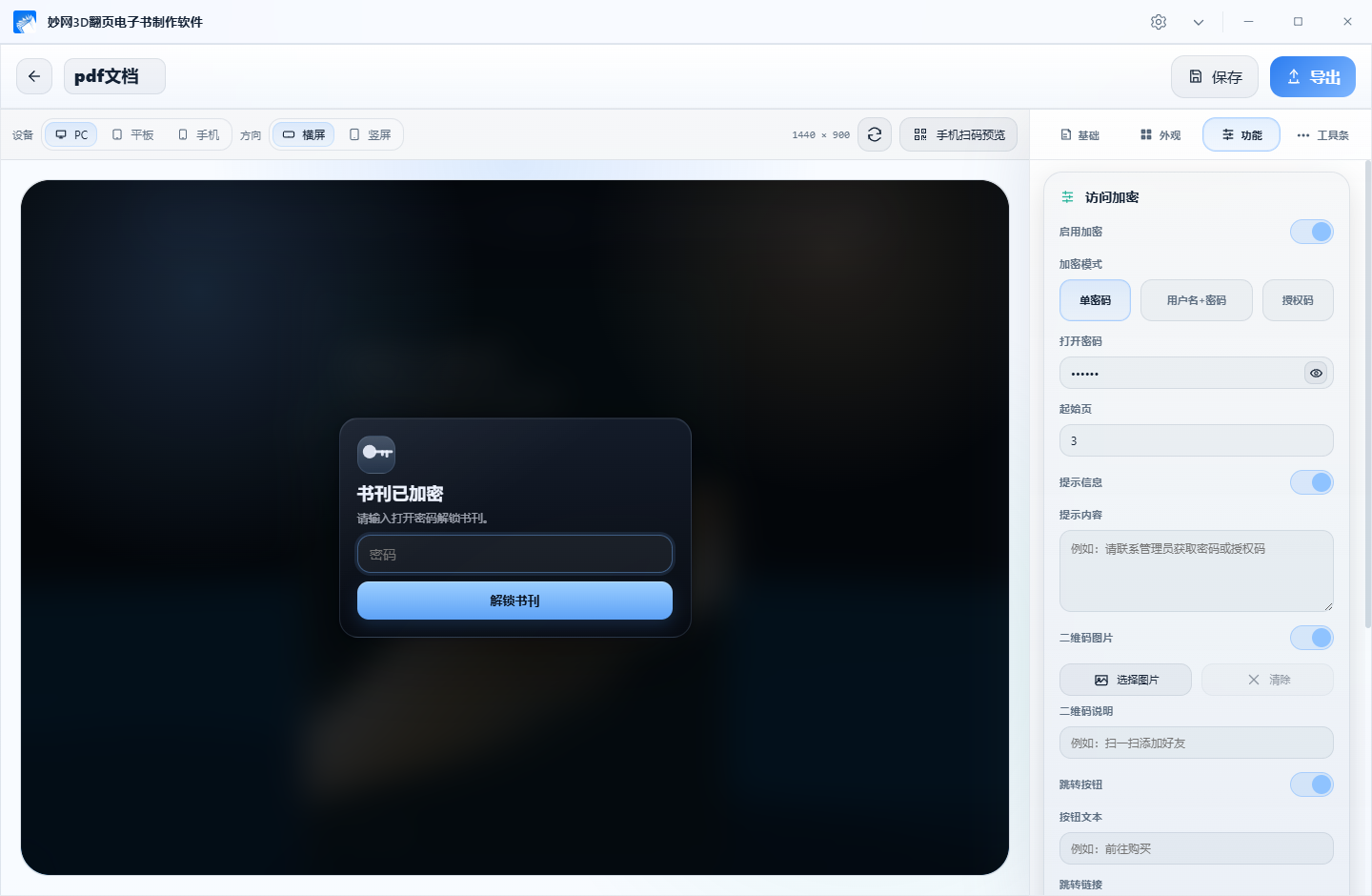This screenshot has height=896, width=1372.
Task: Toggle the 启用加密 switch
Action: point(1312,232)
